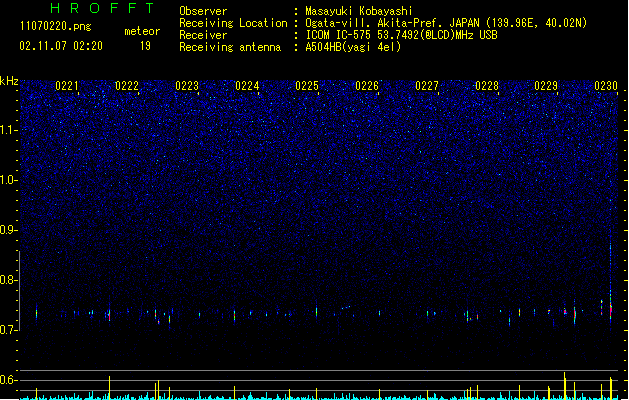Click the meteor count label
Viewport: 629px width, 400px height.
pos(142,31)
